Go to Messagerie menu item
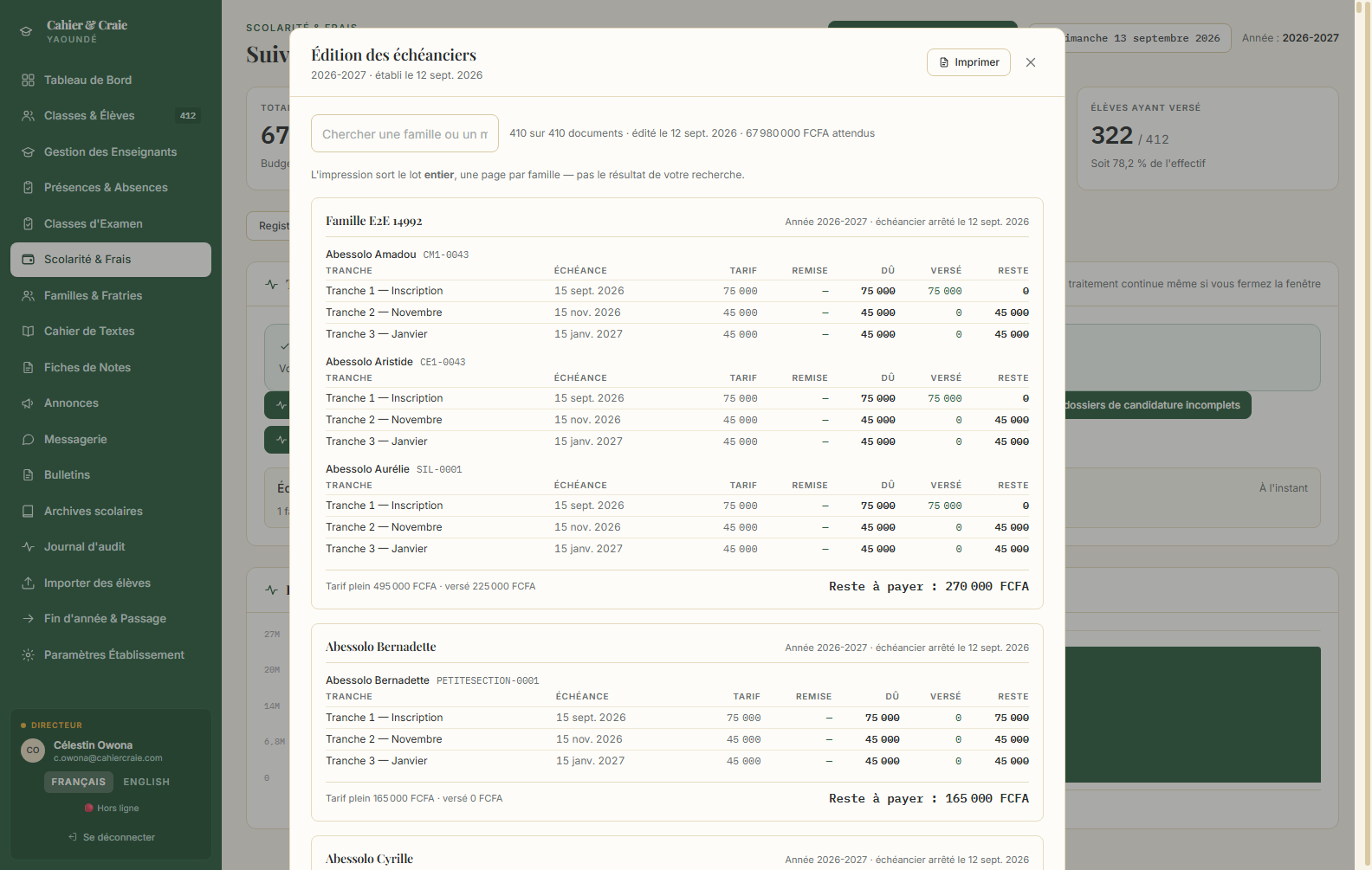1372x870 pixels. click(111, 439)
